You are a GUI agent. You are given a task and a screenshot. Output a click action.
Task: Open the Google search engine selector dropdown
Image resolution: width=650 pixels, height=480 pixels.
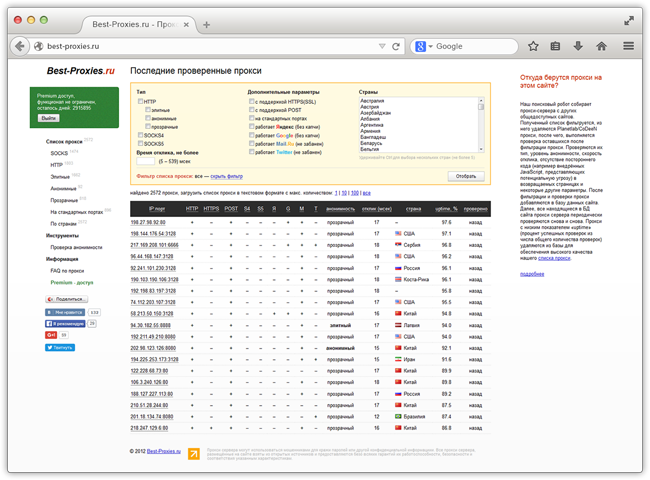(430, 46)
